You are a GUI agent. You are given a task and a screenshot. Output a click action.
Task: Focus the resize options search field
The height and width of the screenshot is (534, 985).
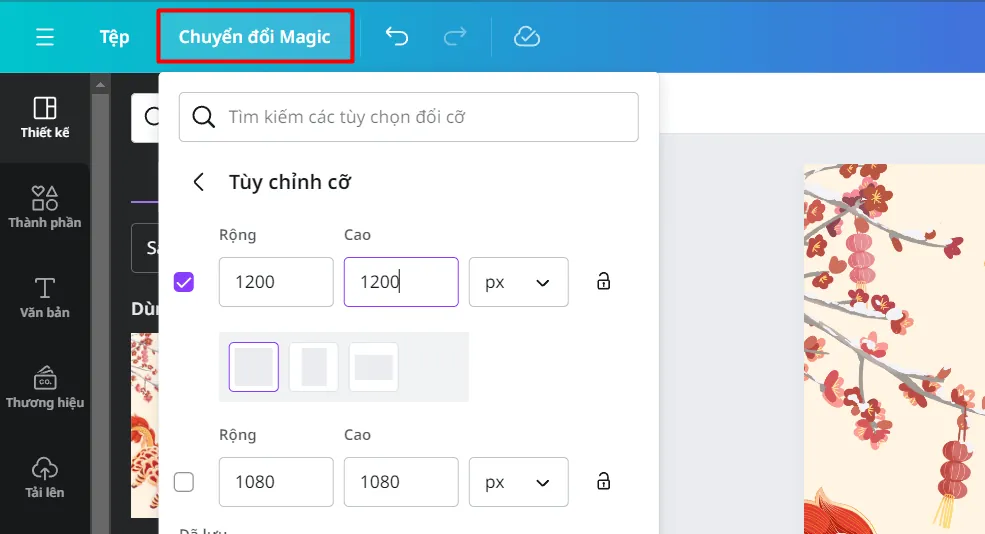pyautogui.click(x=408, y=117)
